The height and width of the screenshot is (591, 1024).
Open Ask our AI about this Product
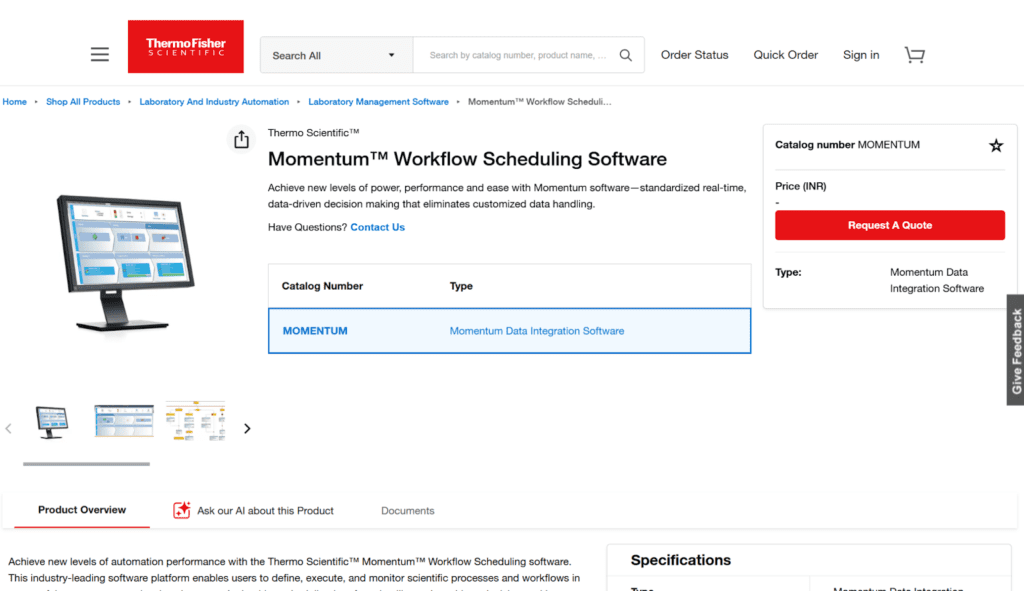pyautogui.click(x=254, y=511)
